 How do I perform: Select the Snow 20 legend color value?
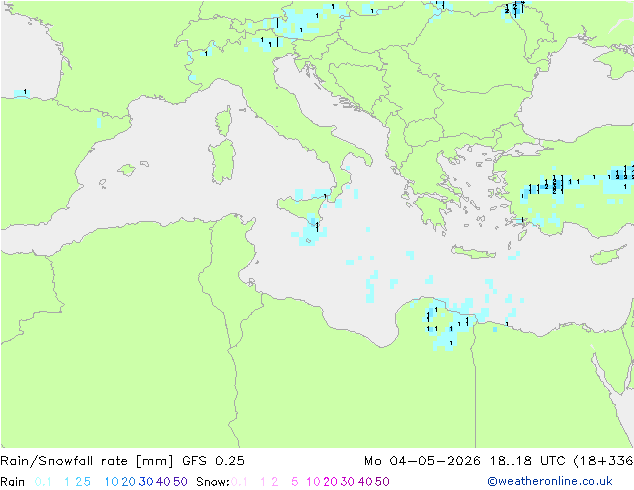tap(330, 482)
